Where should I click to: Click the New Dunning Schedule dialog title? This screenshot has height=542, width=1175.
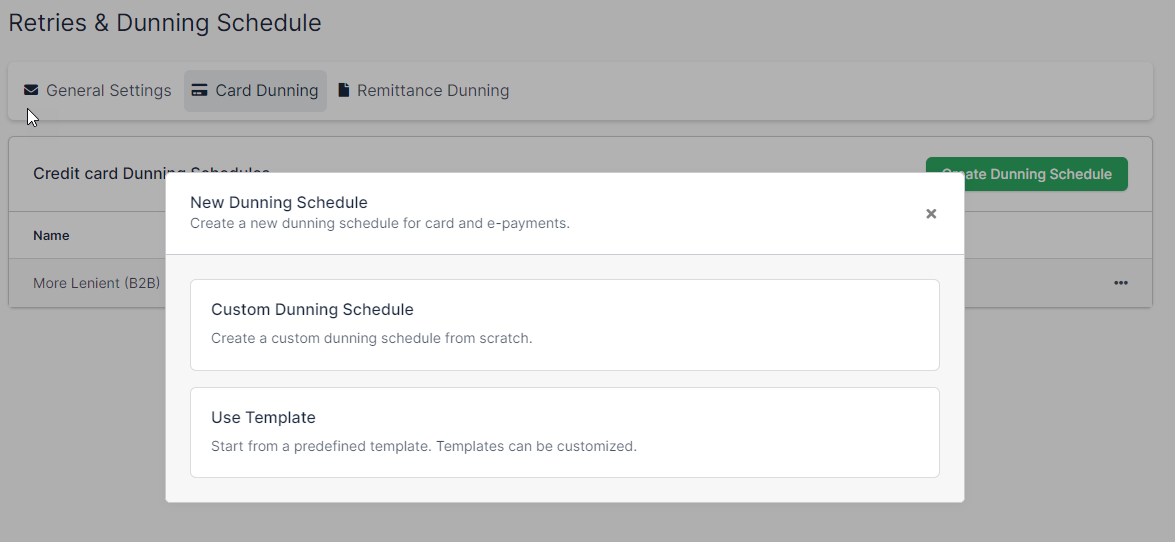coord(279,202)
